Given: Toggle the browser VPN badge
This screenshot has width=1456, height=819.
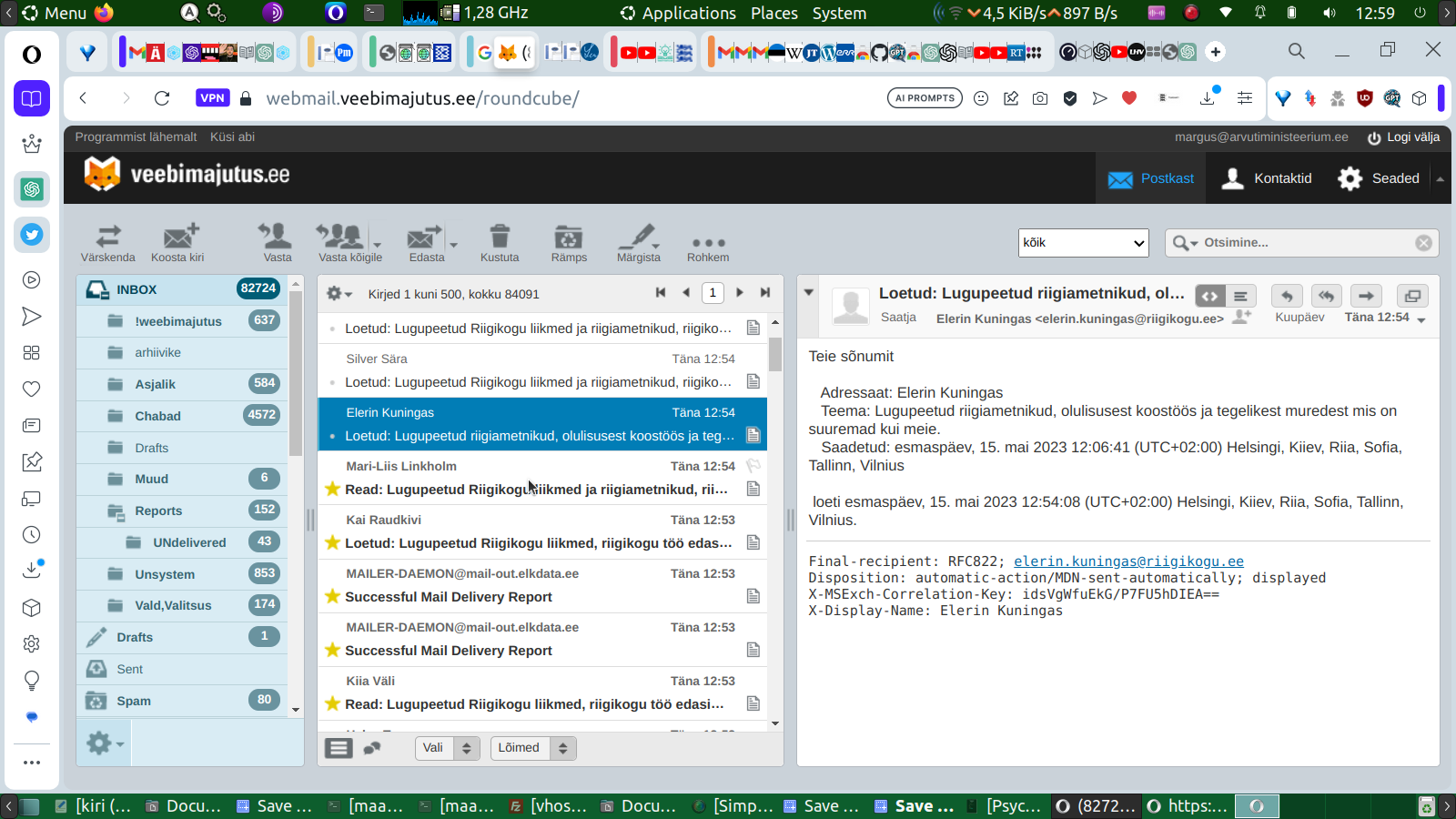Looking at the screenshot, I should (212, 98).
